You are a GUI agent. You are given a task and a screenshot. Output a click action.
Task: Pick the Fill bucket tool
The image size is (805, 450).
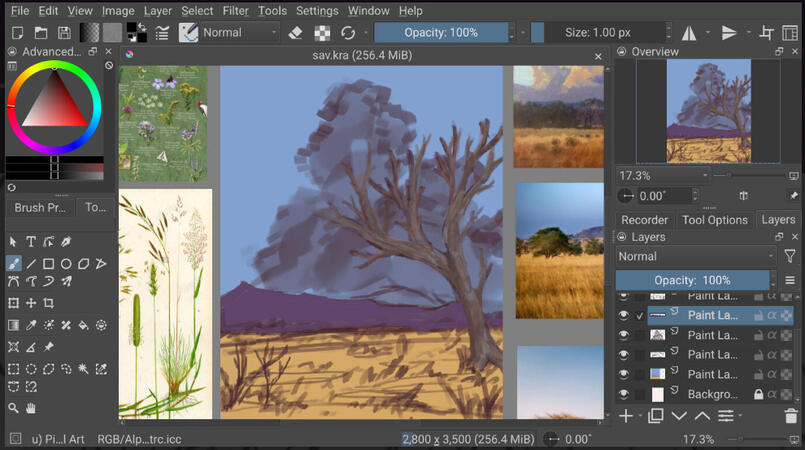(x=83, y=325)
